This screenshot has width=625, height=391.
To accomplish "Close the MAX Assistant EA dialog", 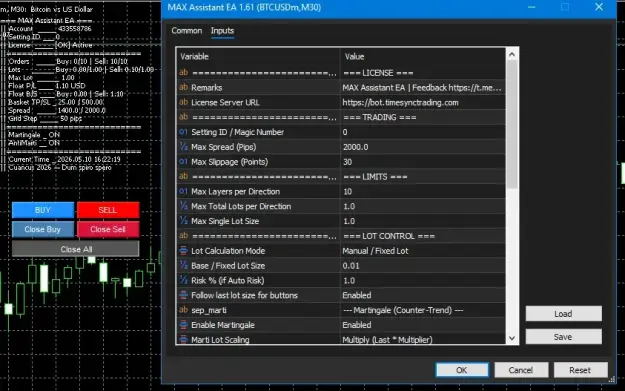I will (x=599, y=7).
